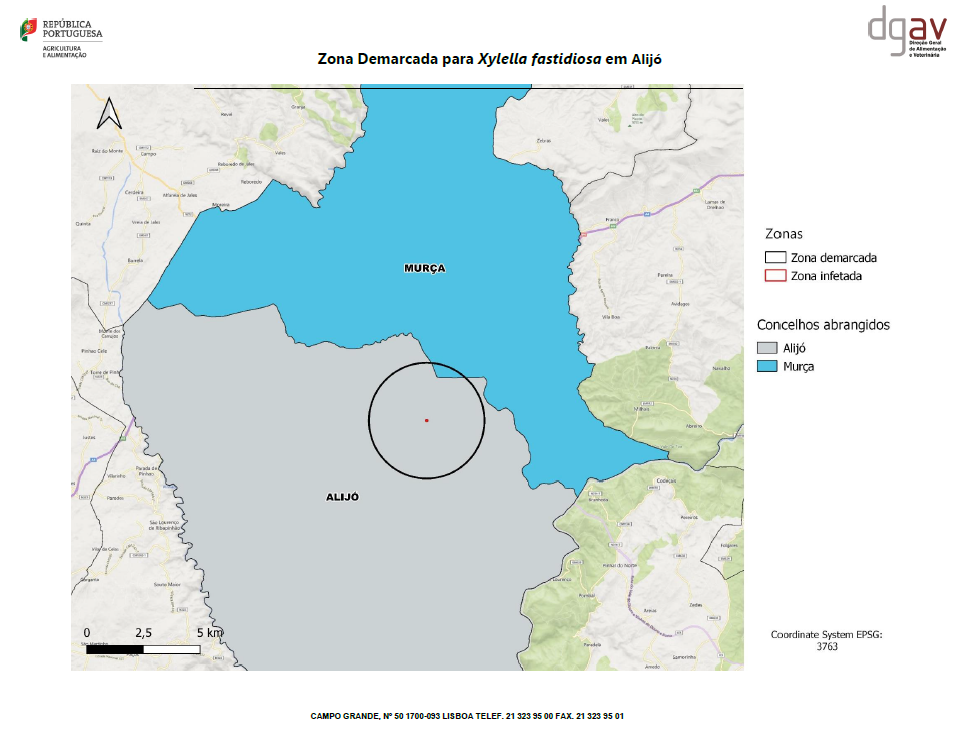The image size is (955, 742).
Task: Click the Zonas legend heading
Action: click(784, 234)
